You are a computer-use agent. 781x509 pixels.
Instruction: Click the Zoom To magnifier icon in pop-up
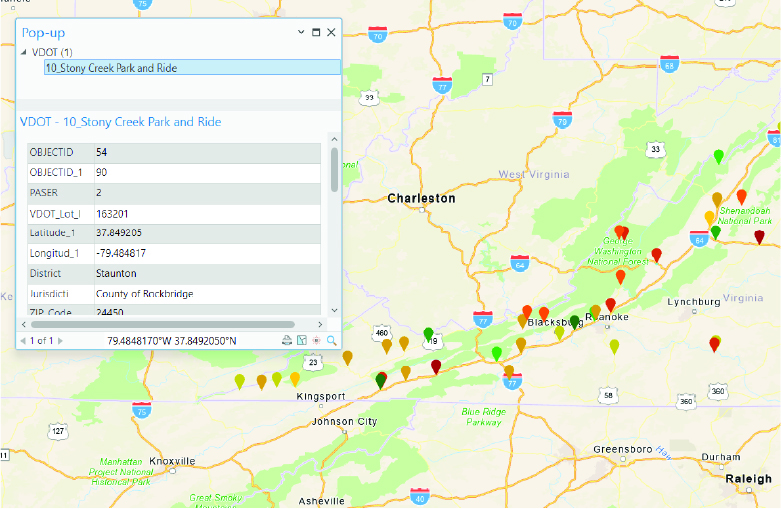click(x=332, y=341)
